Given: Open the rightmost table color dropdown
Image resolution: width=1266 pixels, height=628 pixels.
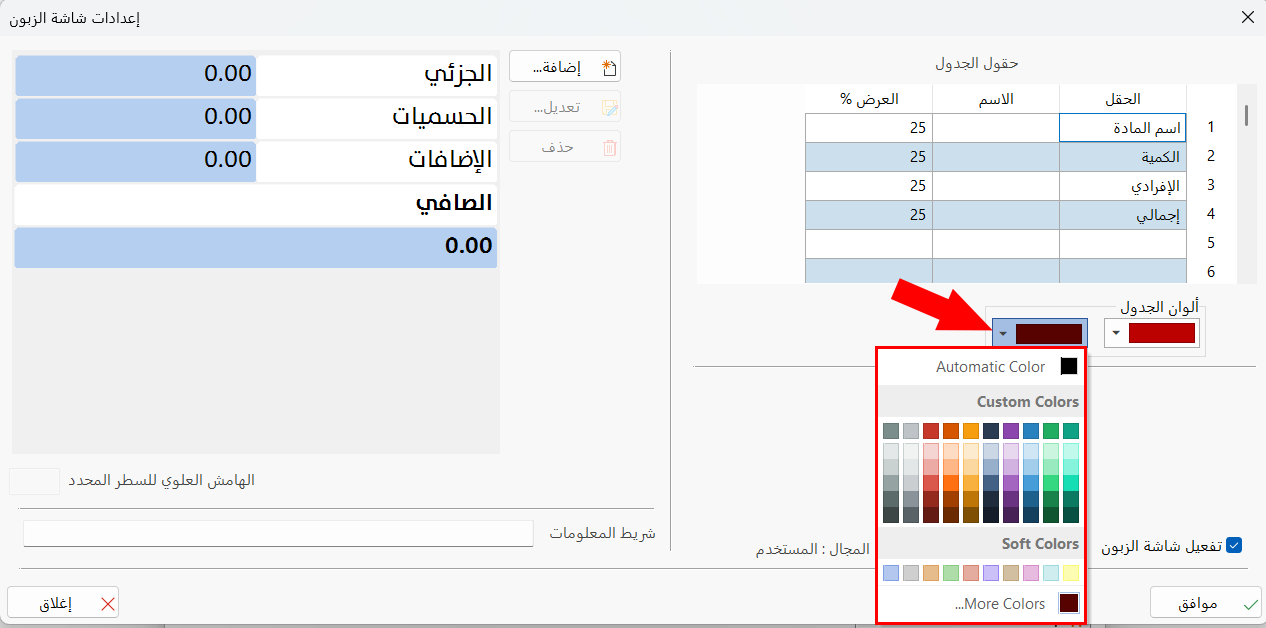Looking at the screenshot, I should (1115, 333).
